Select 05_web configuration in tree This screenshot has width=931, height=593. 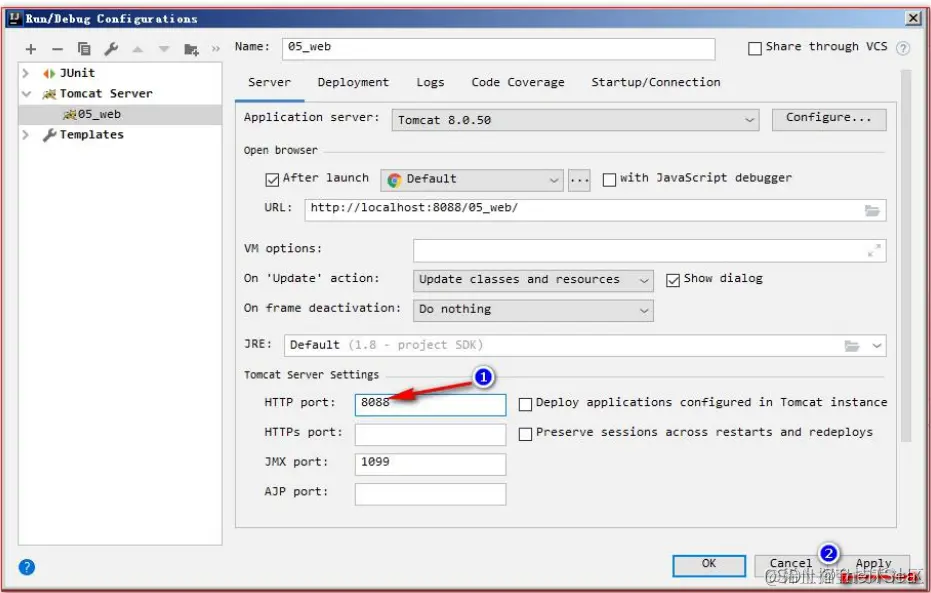click(x=120, y=115)
